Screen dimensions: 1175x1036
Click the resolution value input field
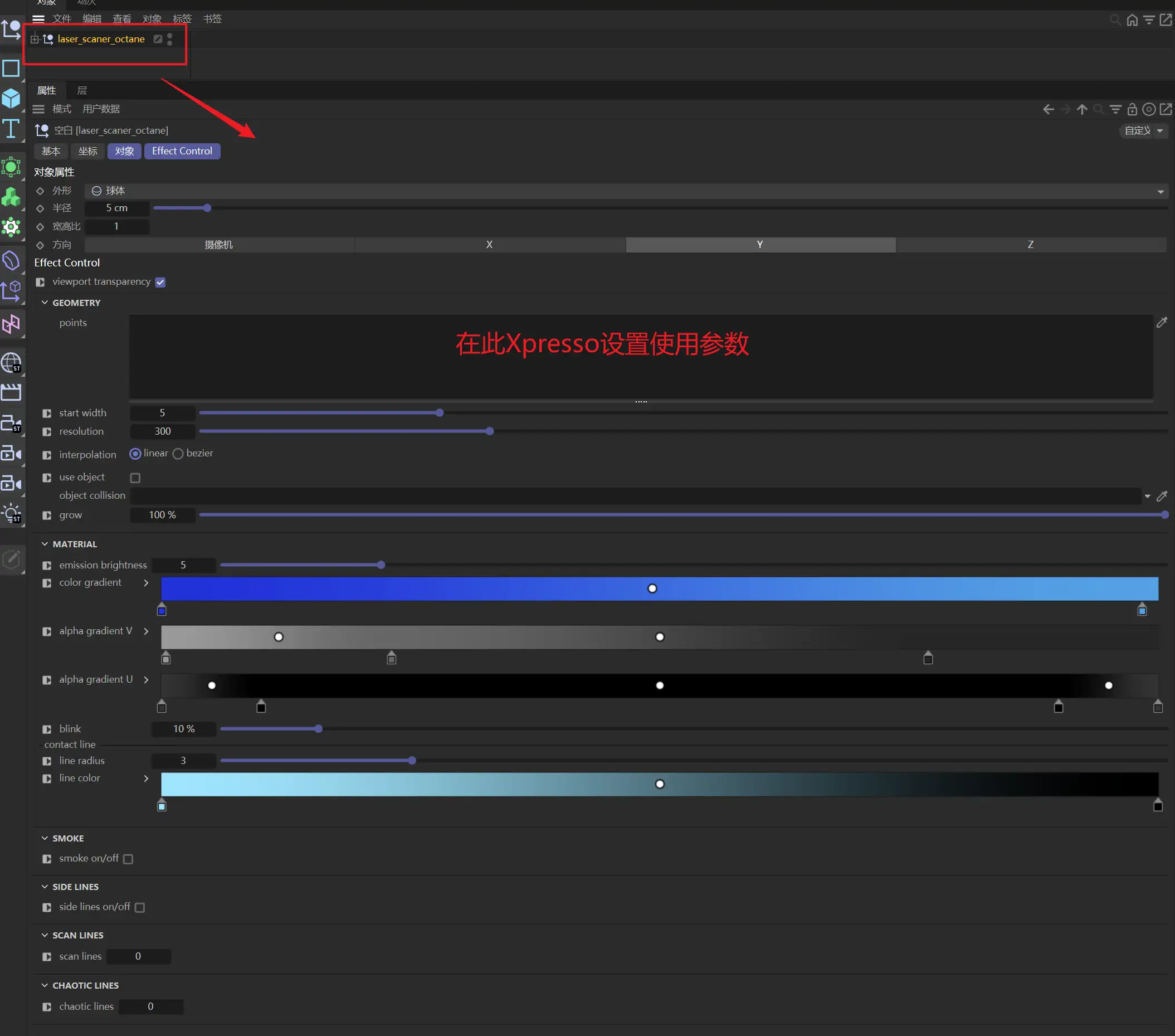[x=163, y=431]
